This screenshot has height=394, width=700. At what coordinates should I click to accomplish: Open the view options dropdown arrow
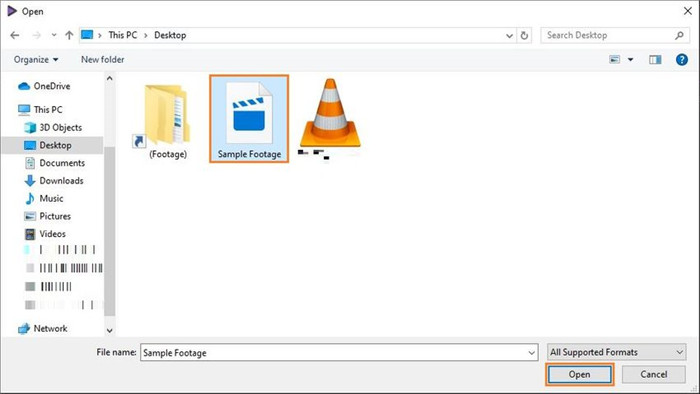pos(630,59)
